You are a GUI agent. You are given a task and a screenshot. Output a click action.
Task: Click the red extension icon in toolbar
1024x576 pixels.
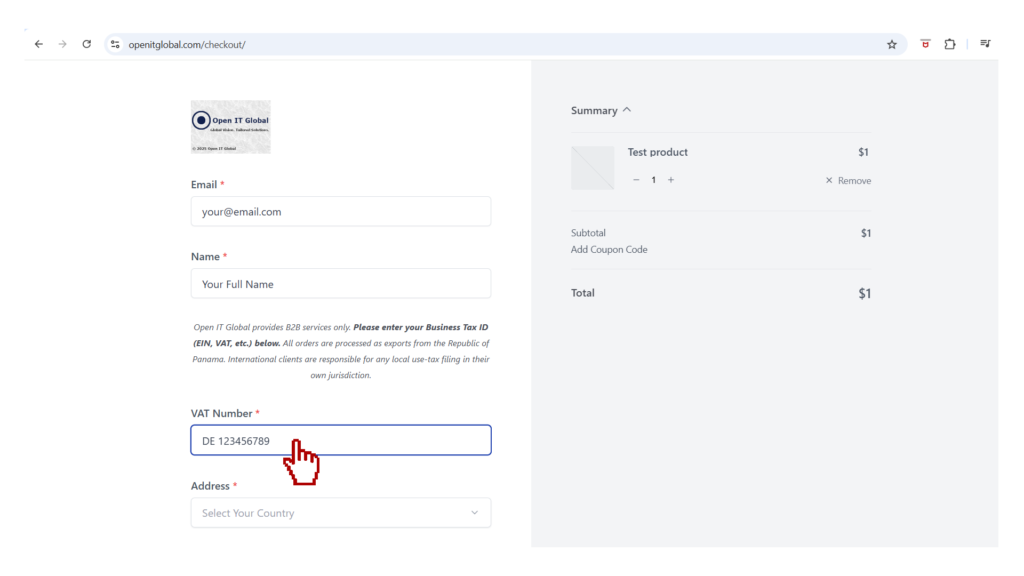tap(926, 44)
